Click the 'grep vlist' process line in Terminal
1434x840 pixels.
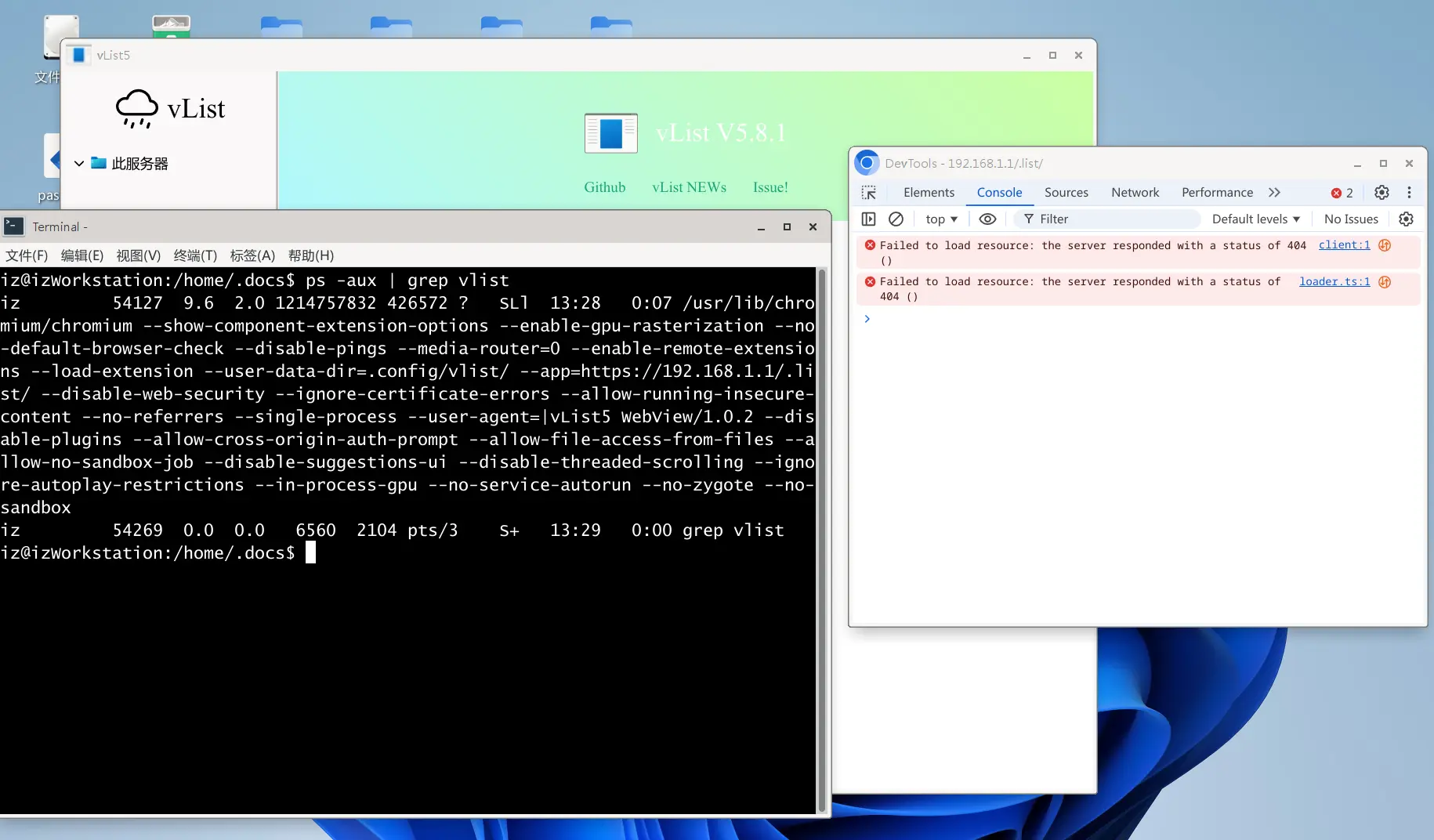pos(392,530)
